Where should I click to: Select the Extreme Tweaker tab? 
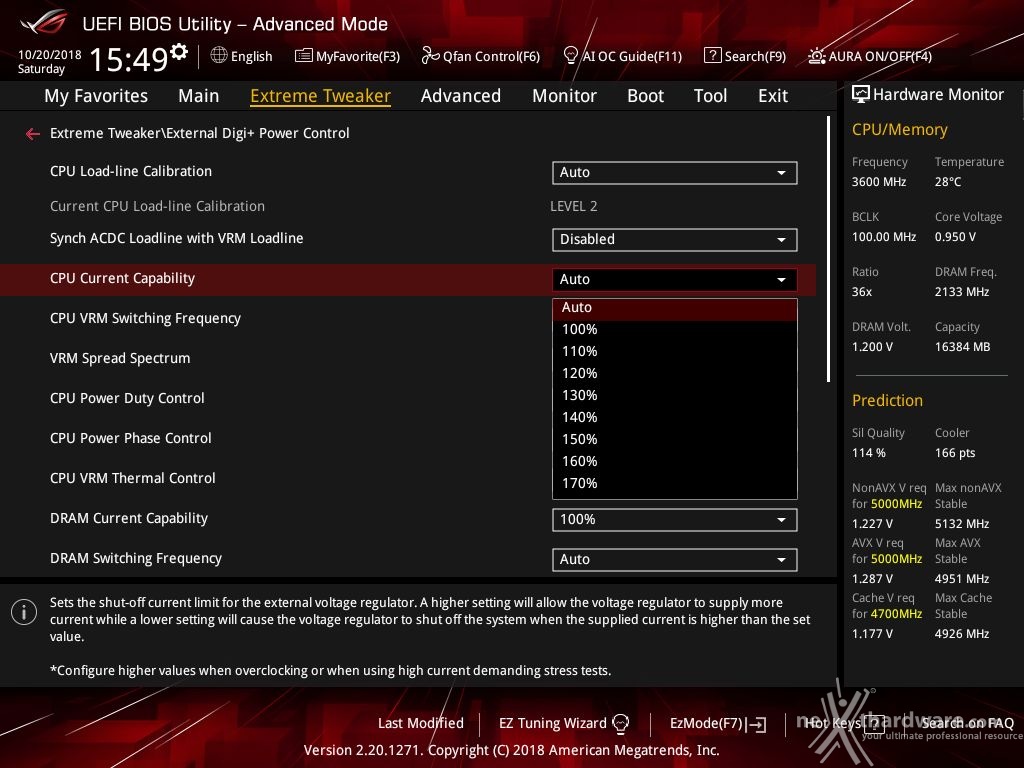[x=321, y=96]
